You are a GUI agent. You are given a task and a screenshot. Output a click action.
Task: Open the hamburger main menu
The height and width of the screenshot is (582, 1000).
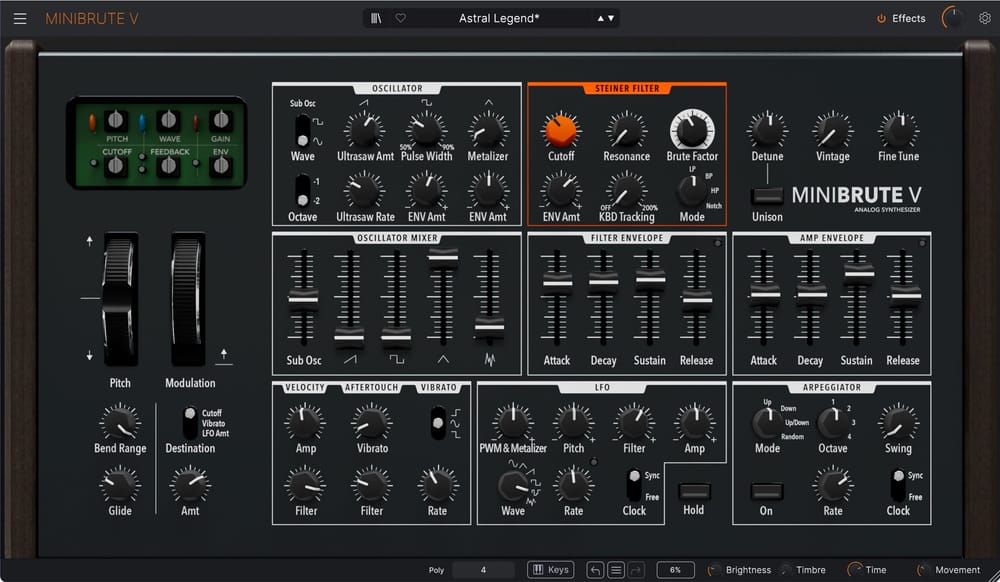click(x=20, y=18)
